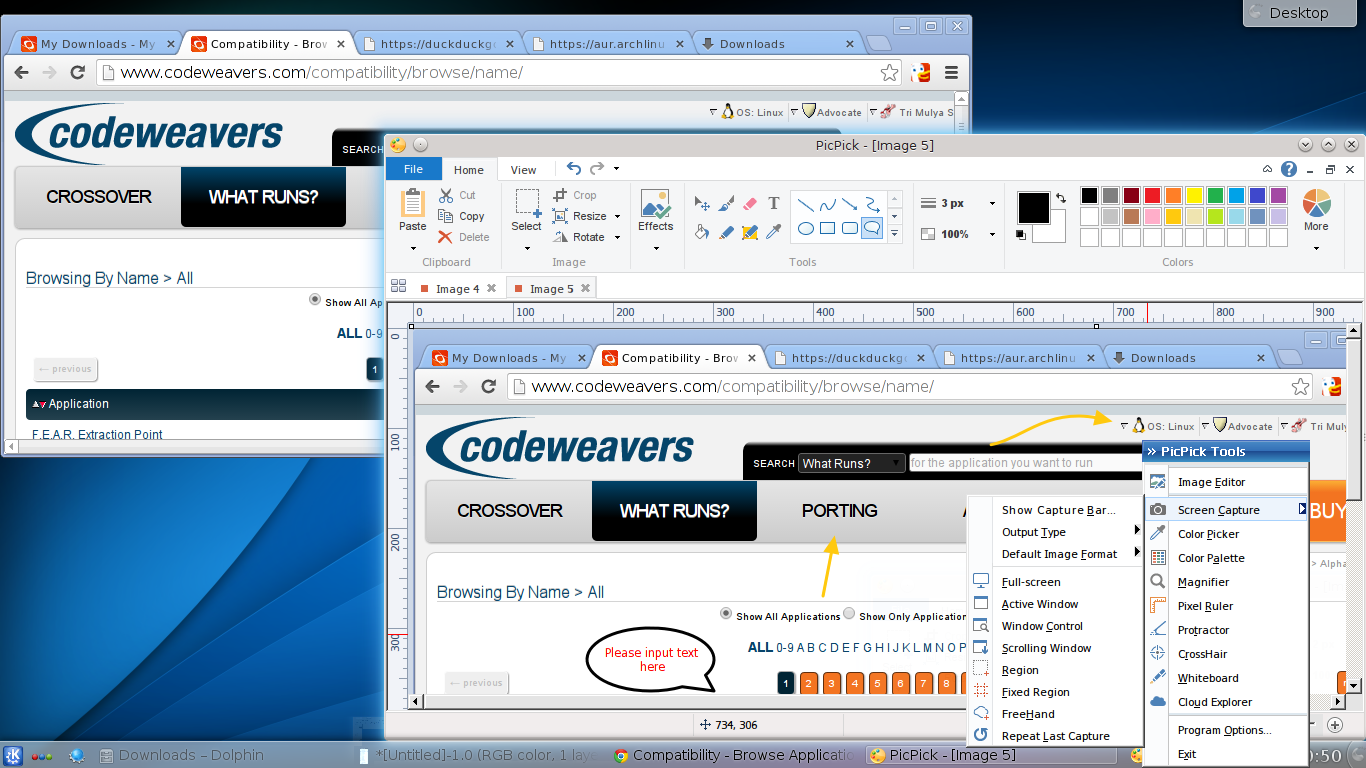1366x768 pixels.
Task: Close the Image 5 document tab
Action: 585,288
